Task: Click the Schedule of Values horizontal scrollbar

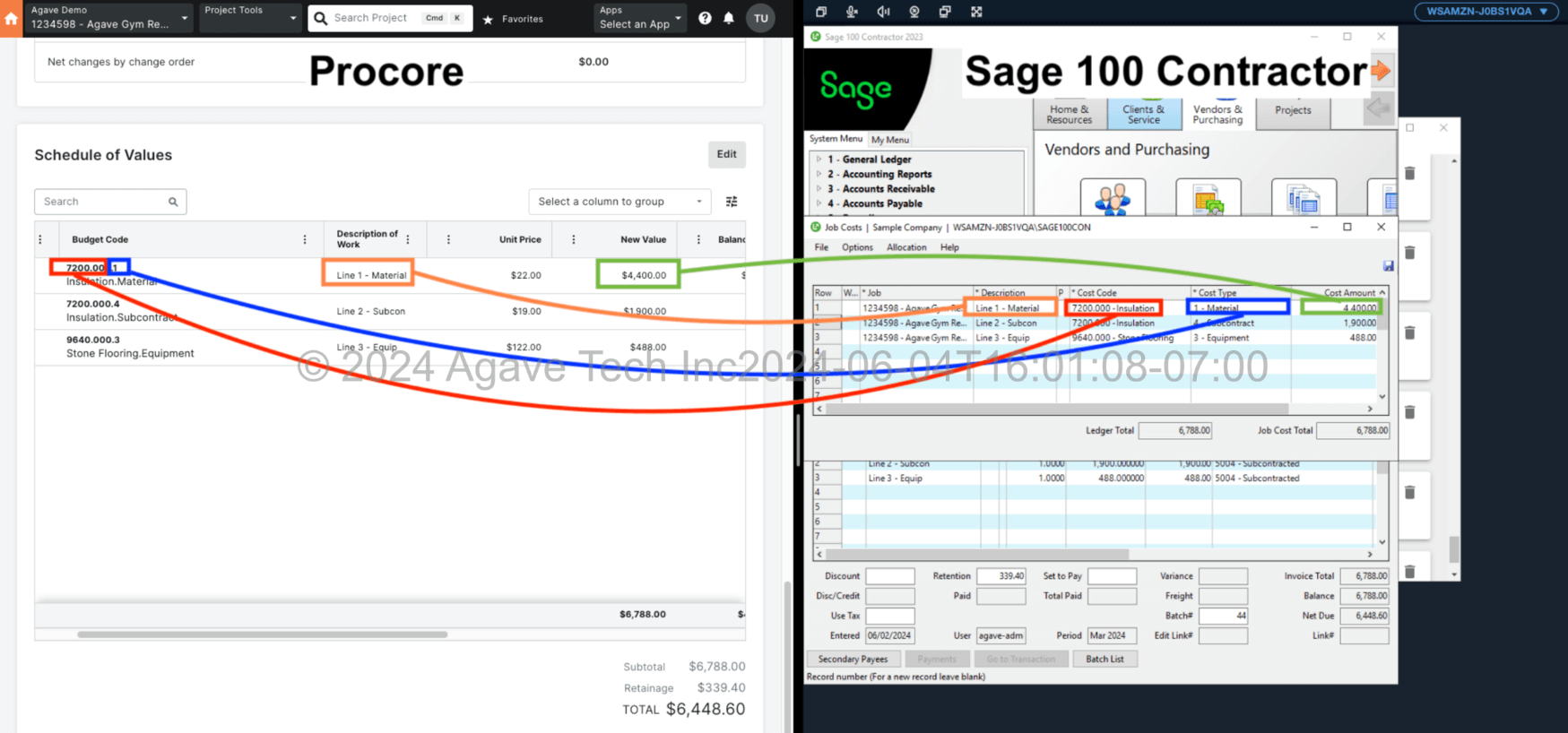Action: coord(262,634)
